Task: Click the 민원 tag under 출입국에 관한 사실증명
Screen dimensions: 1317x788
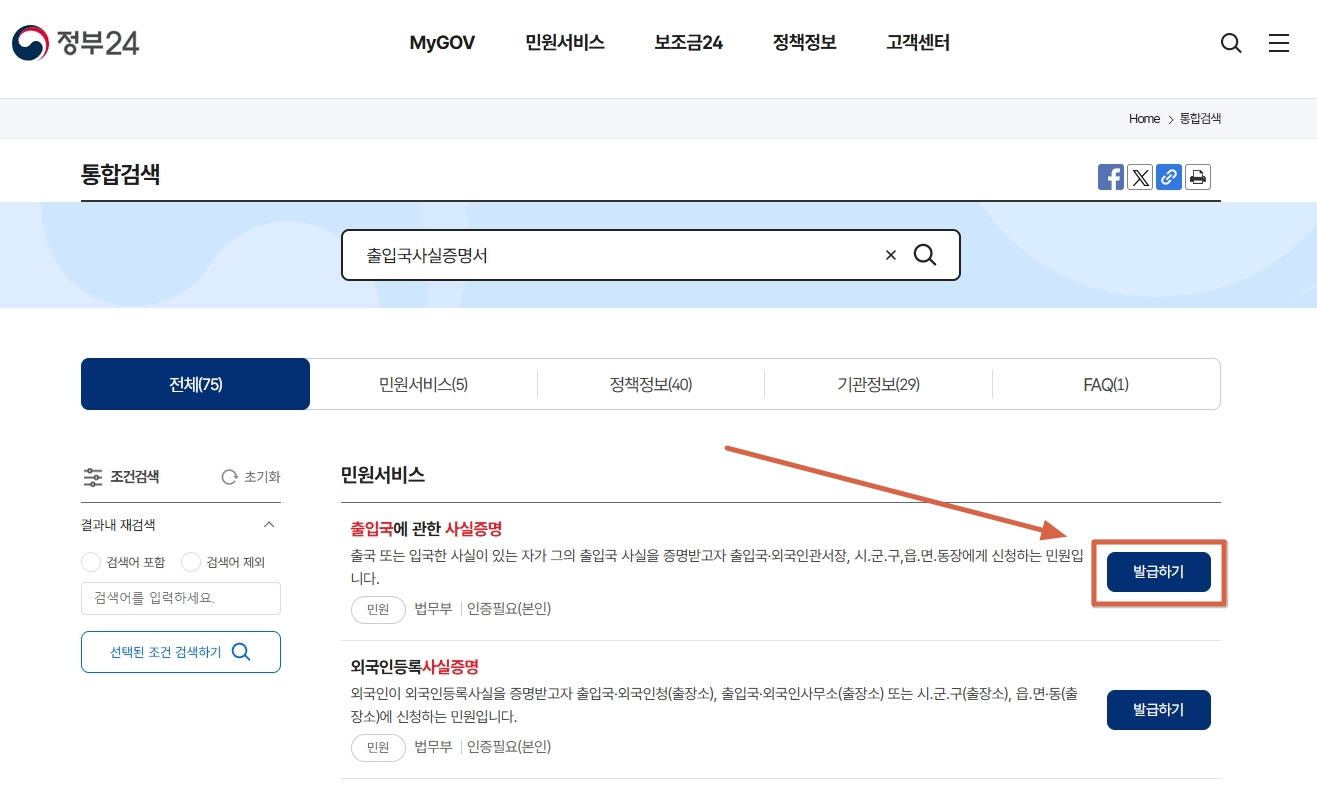Action: tap(378, 609)
